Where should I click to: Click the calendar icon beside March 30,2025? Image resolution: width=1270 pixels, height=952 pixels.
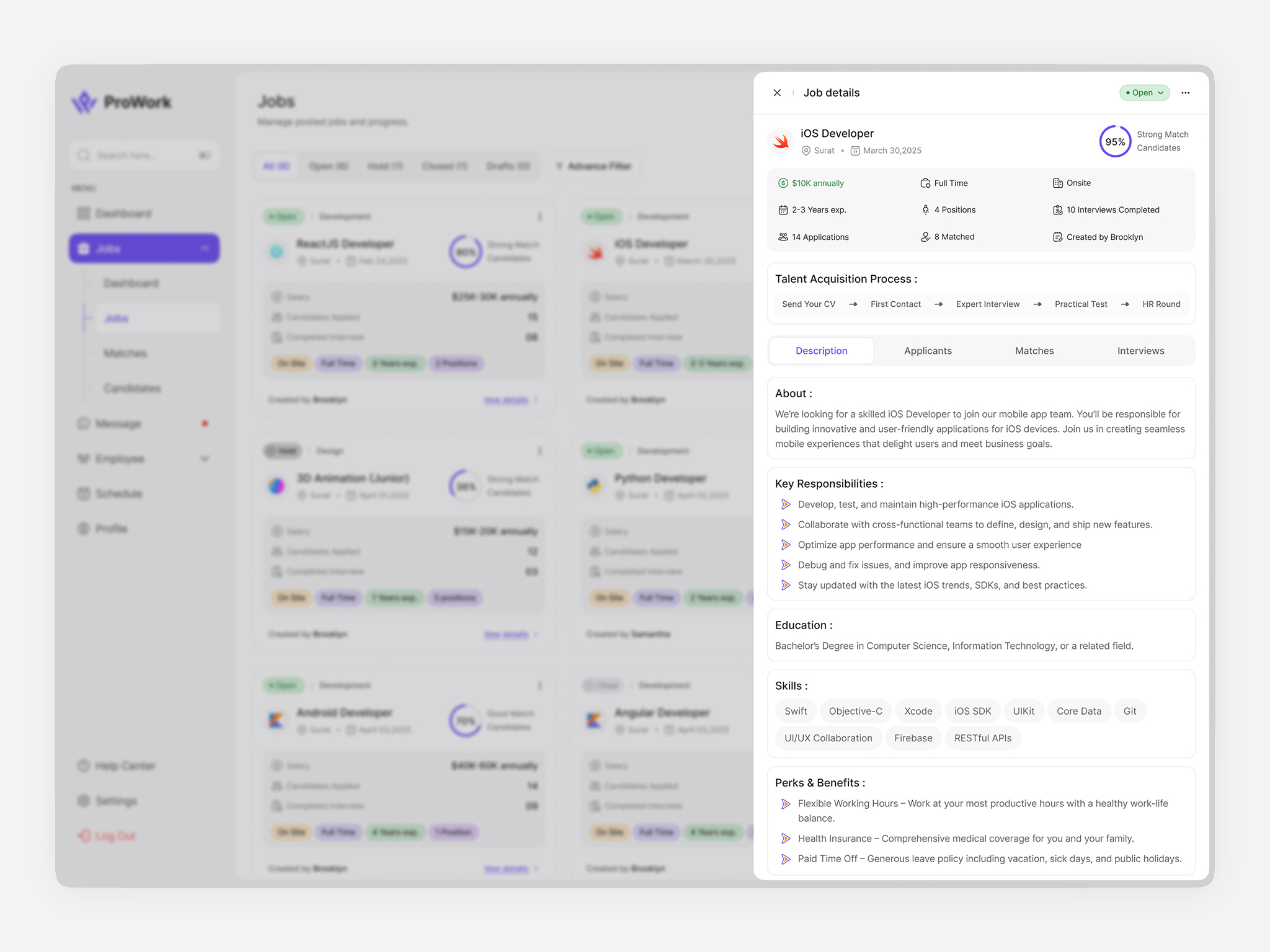855,151
